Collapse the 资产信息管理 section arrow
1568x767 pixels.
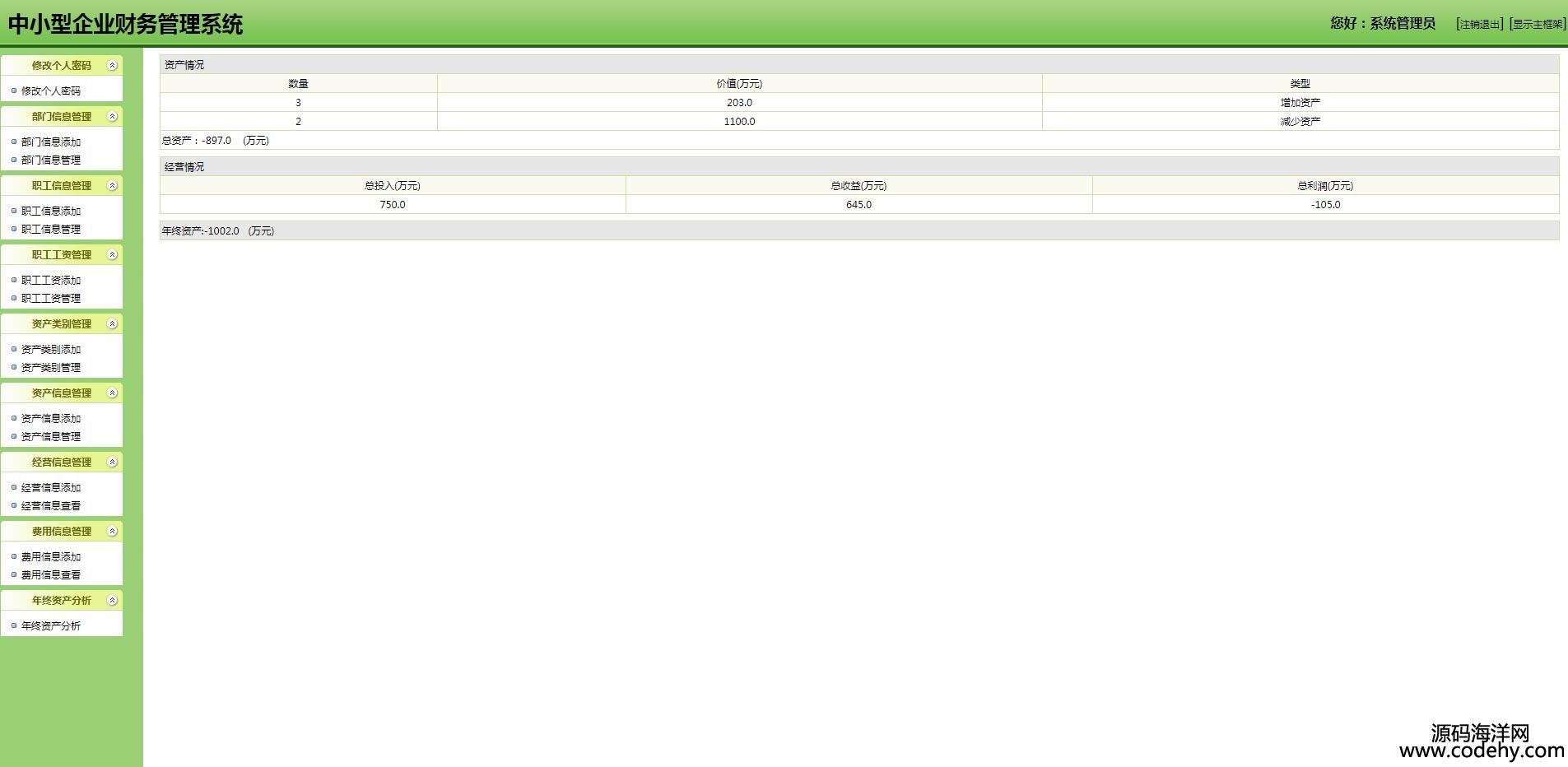[113, 393]
